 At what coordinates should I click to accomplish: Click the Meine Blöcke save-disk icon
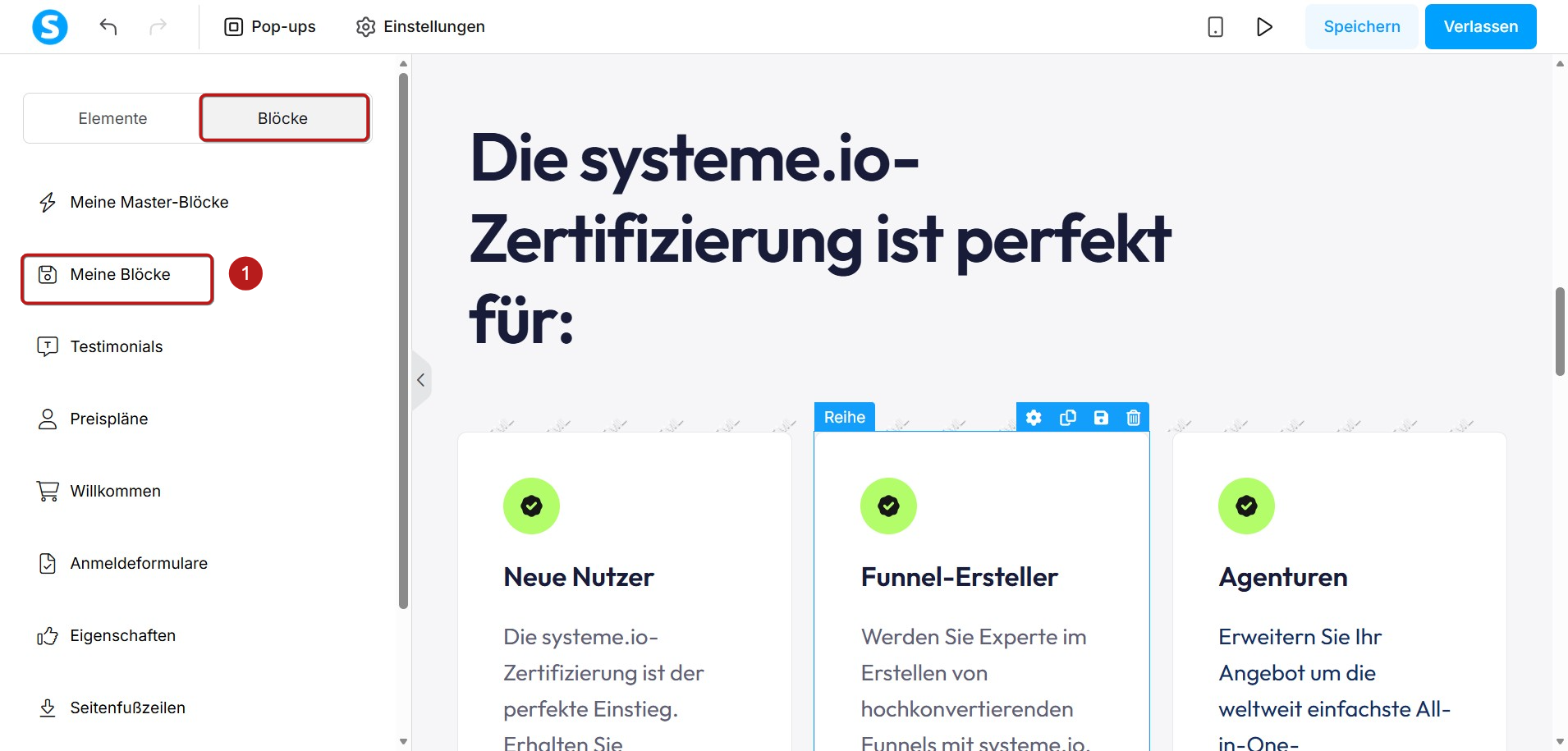48,274
